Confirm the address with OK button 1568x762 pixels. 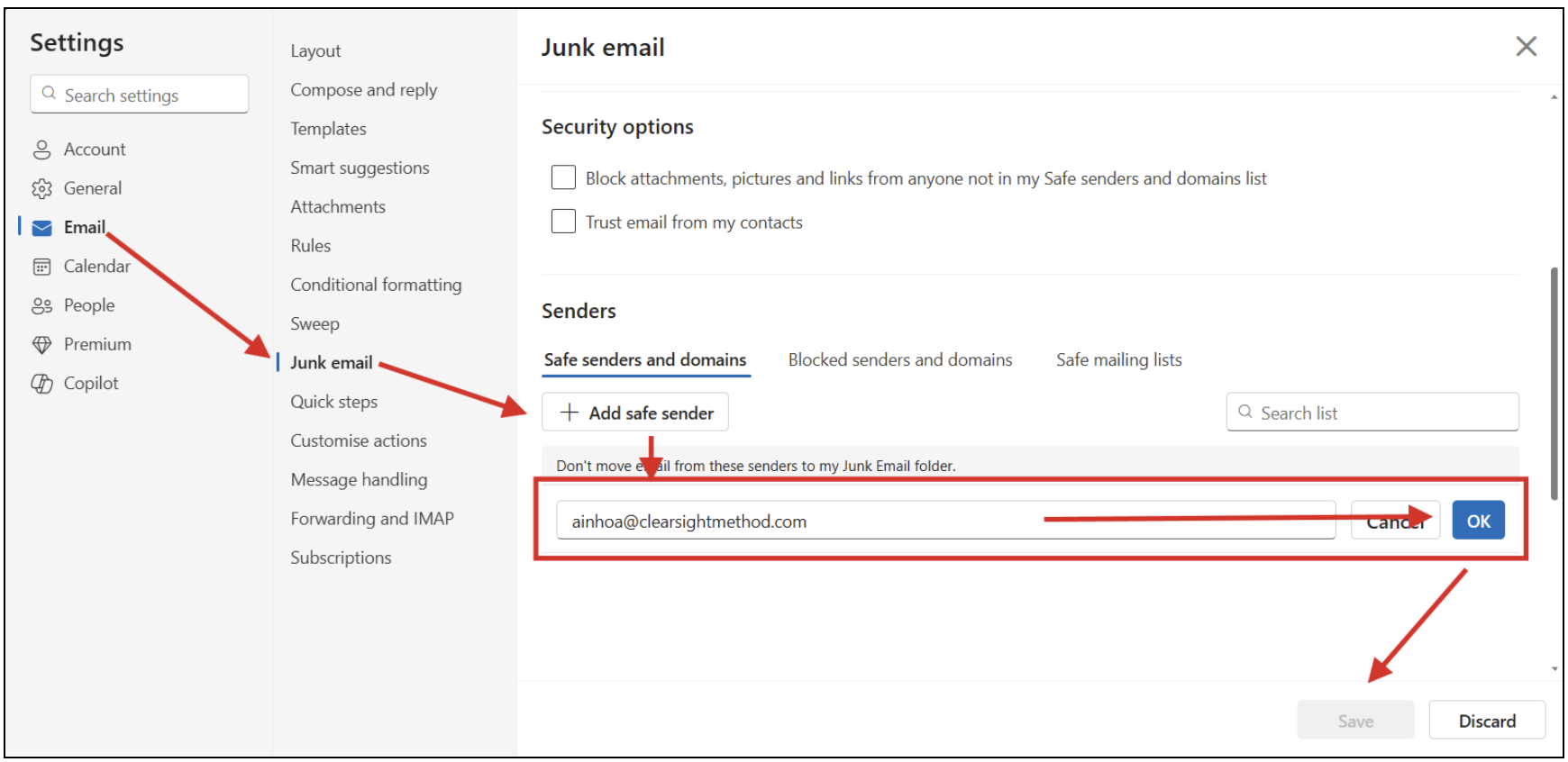[1478, 521]
